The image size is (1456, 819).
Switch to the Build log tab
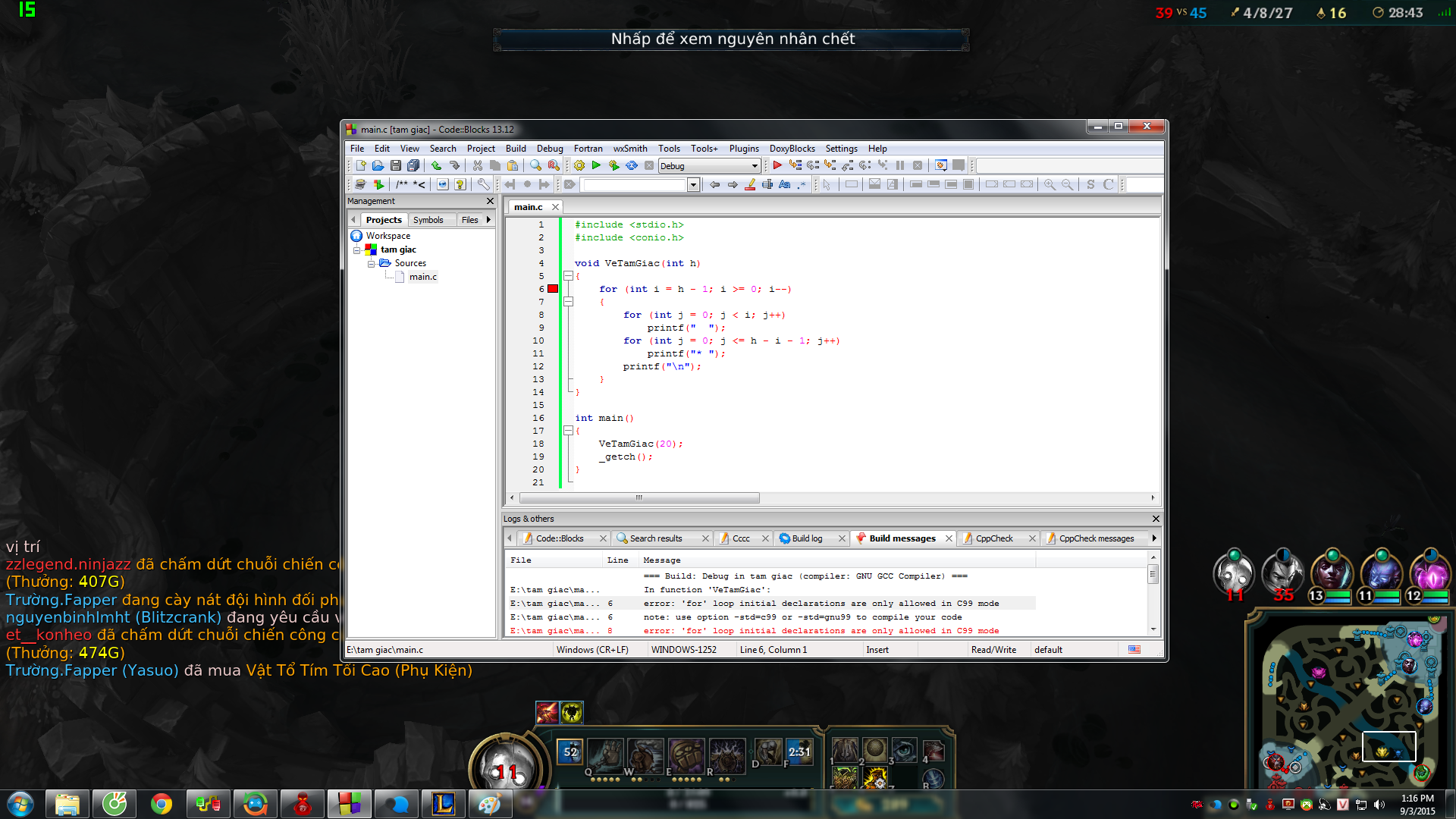(x=807, y=538)
